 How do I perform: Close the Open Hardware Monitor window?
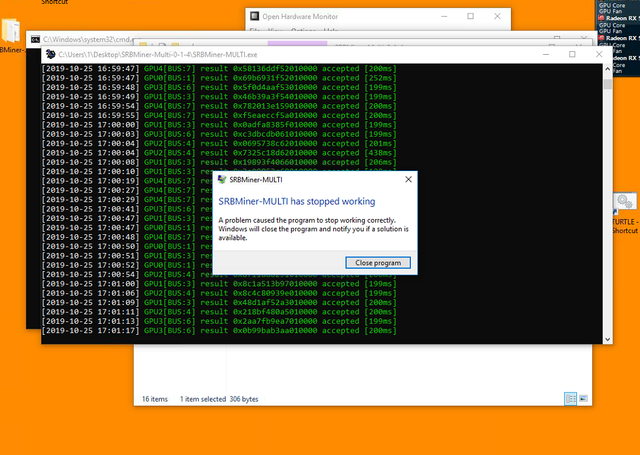point(497,16)
